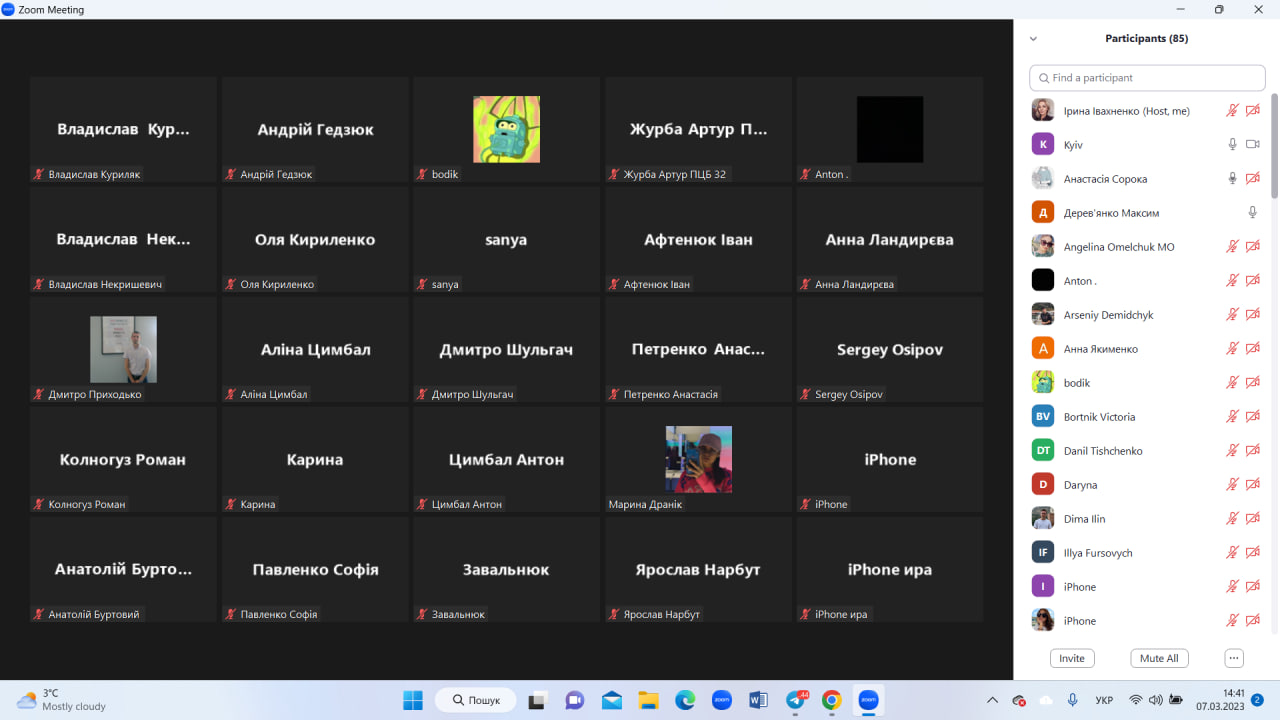This screenshot has height=720, width=1280.
Task: Click microphone icon for Дерев'янко Максим
Action: pyautogui.click(x=1252, y=213)
